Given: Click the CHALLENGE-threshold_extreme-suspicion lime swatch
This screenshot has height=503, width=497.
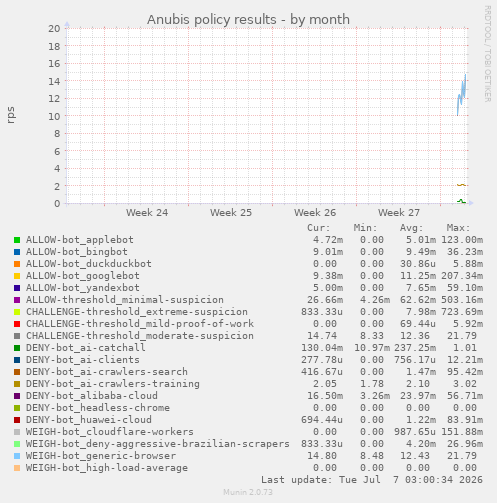Looking at the screenshot, I should 17,312.
